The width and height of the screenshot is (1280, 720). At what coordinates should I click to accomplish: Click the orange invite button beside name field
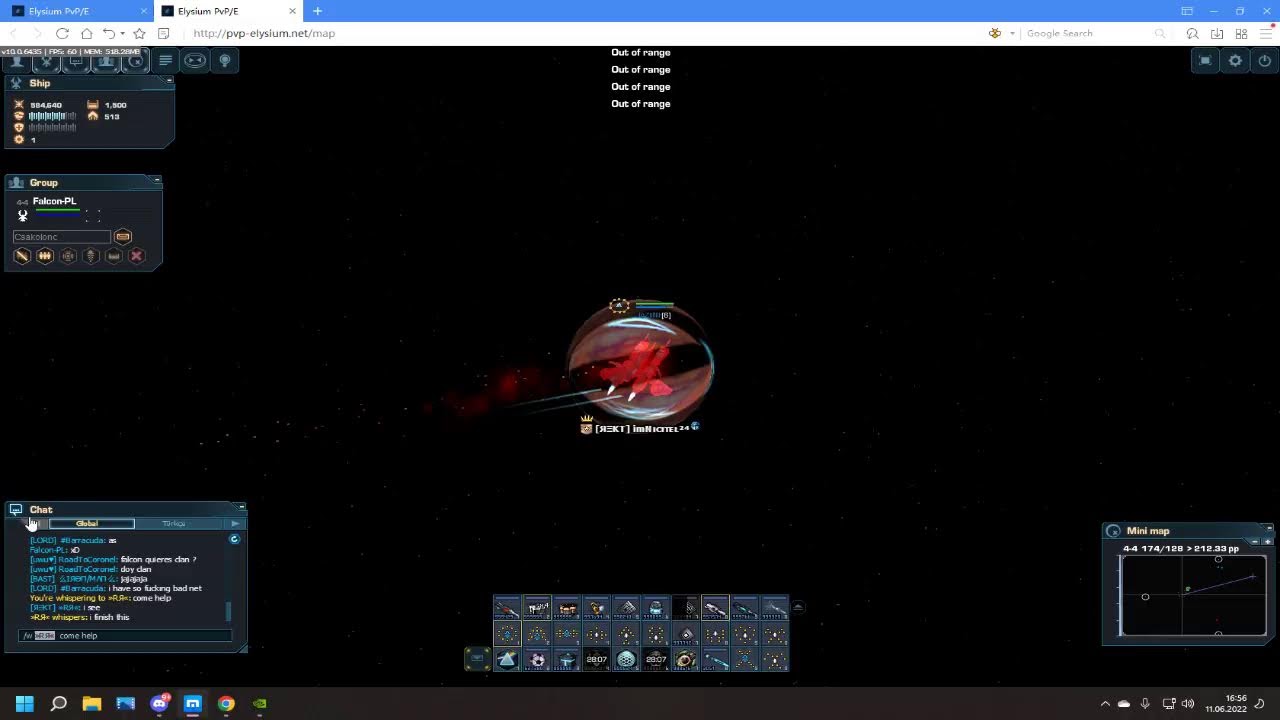click(123, 237)
